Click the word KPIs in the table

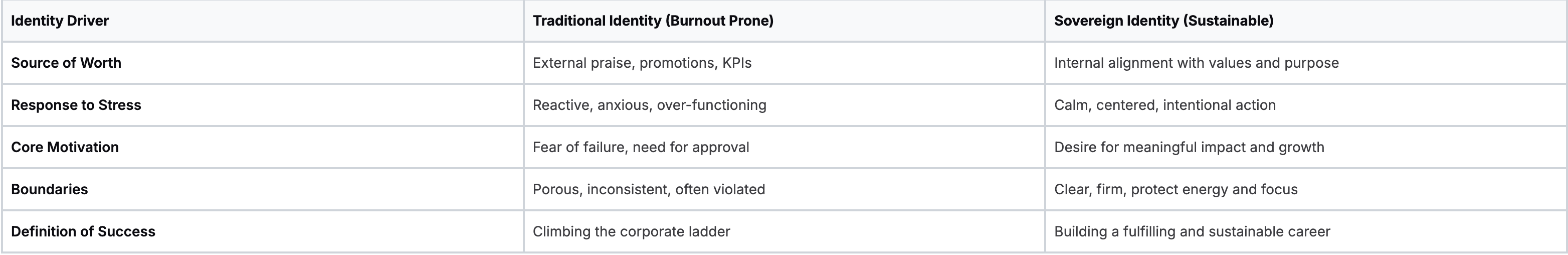coord(736,63)
